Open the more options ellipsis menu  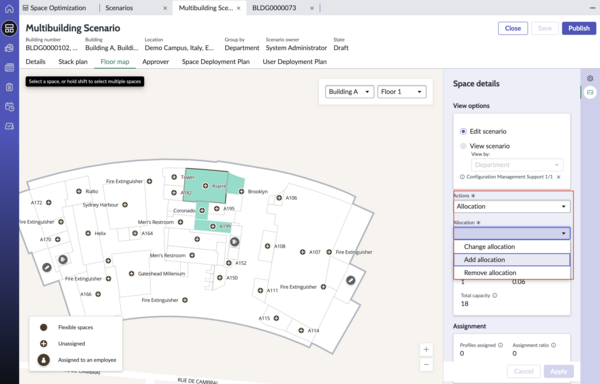(x=592, y=8)
